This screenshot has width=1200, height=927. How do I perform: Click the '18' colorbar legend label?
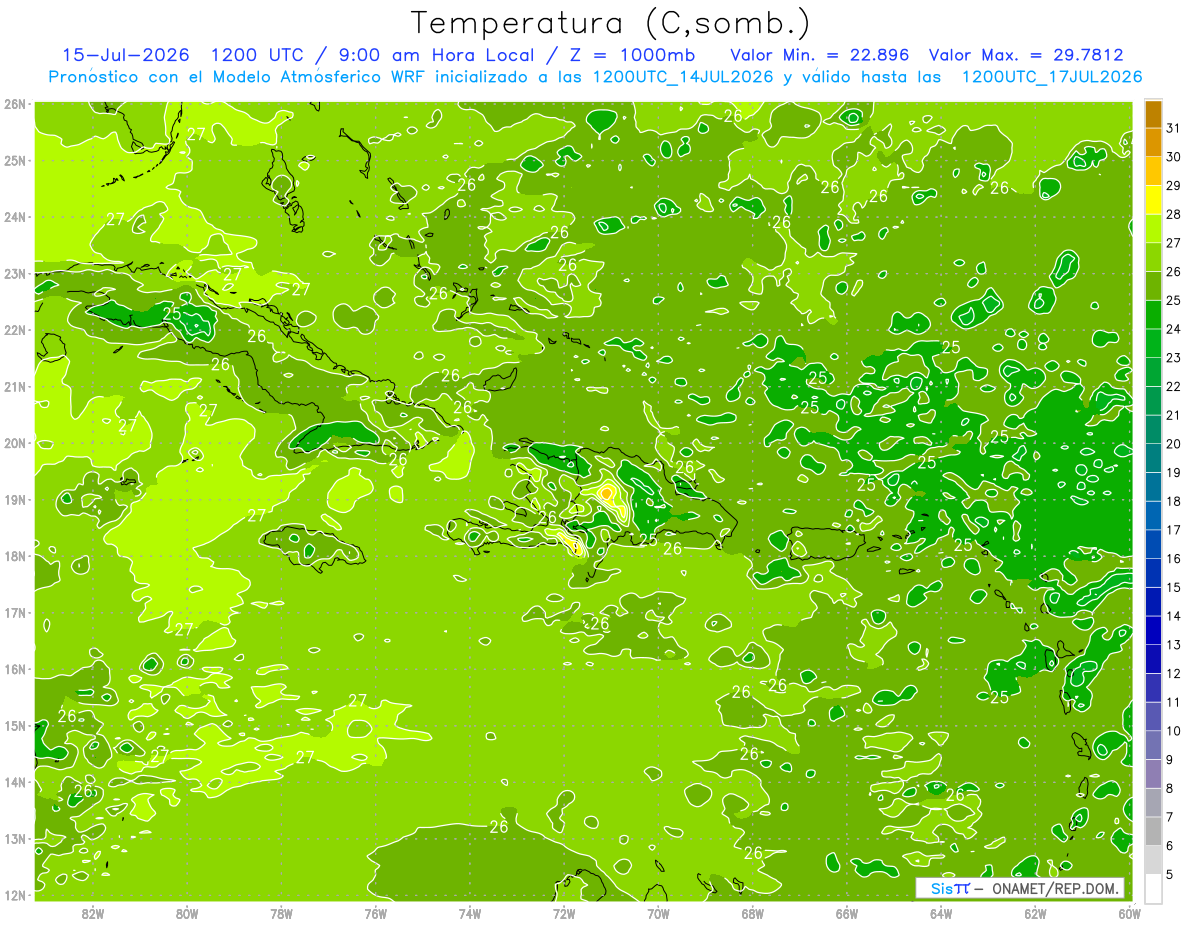[x=1174, y=501]
